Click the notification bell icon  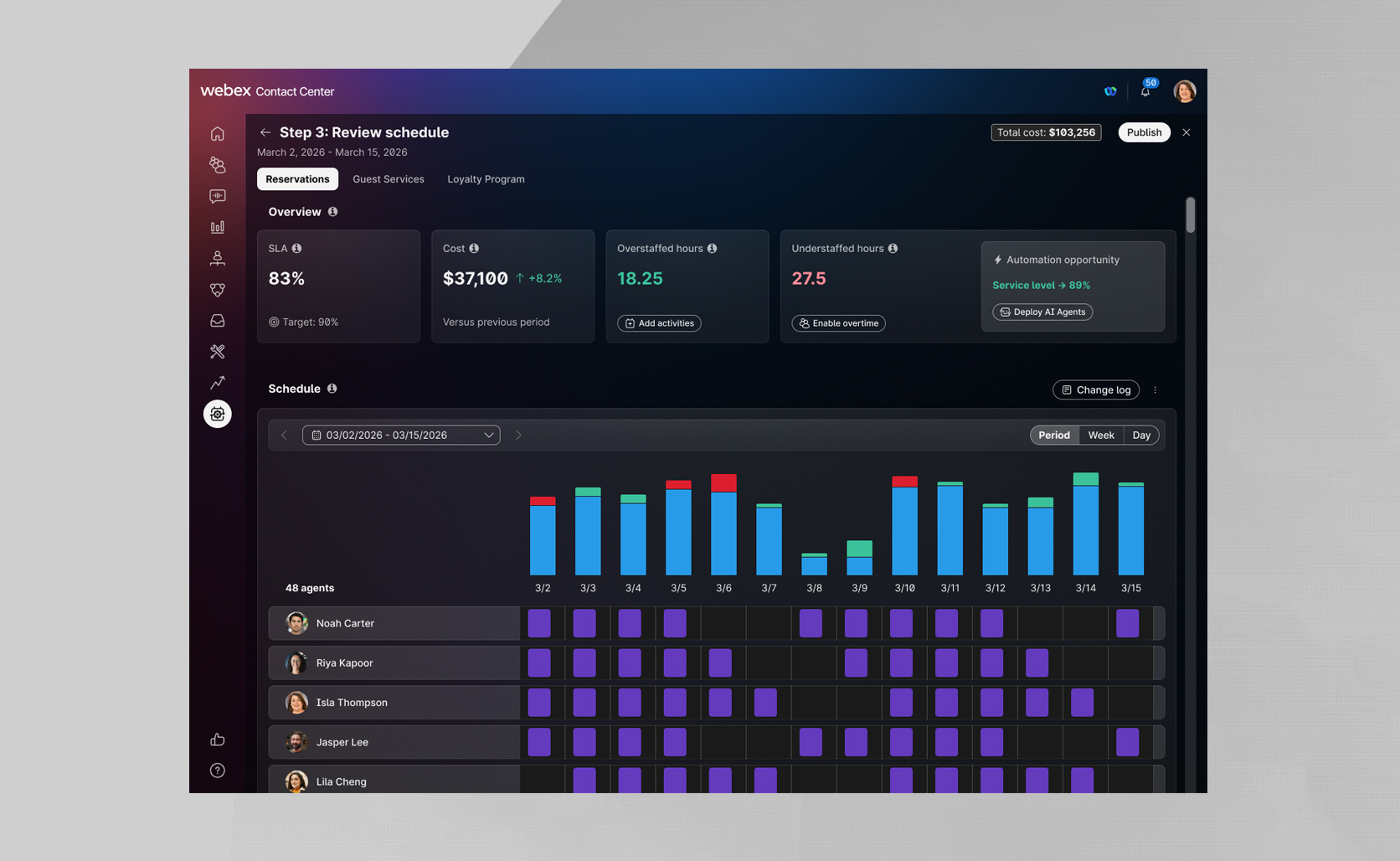tap(1145, 91)
